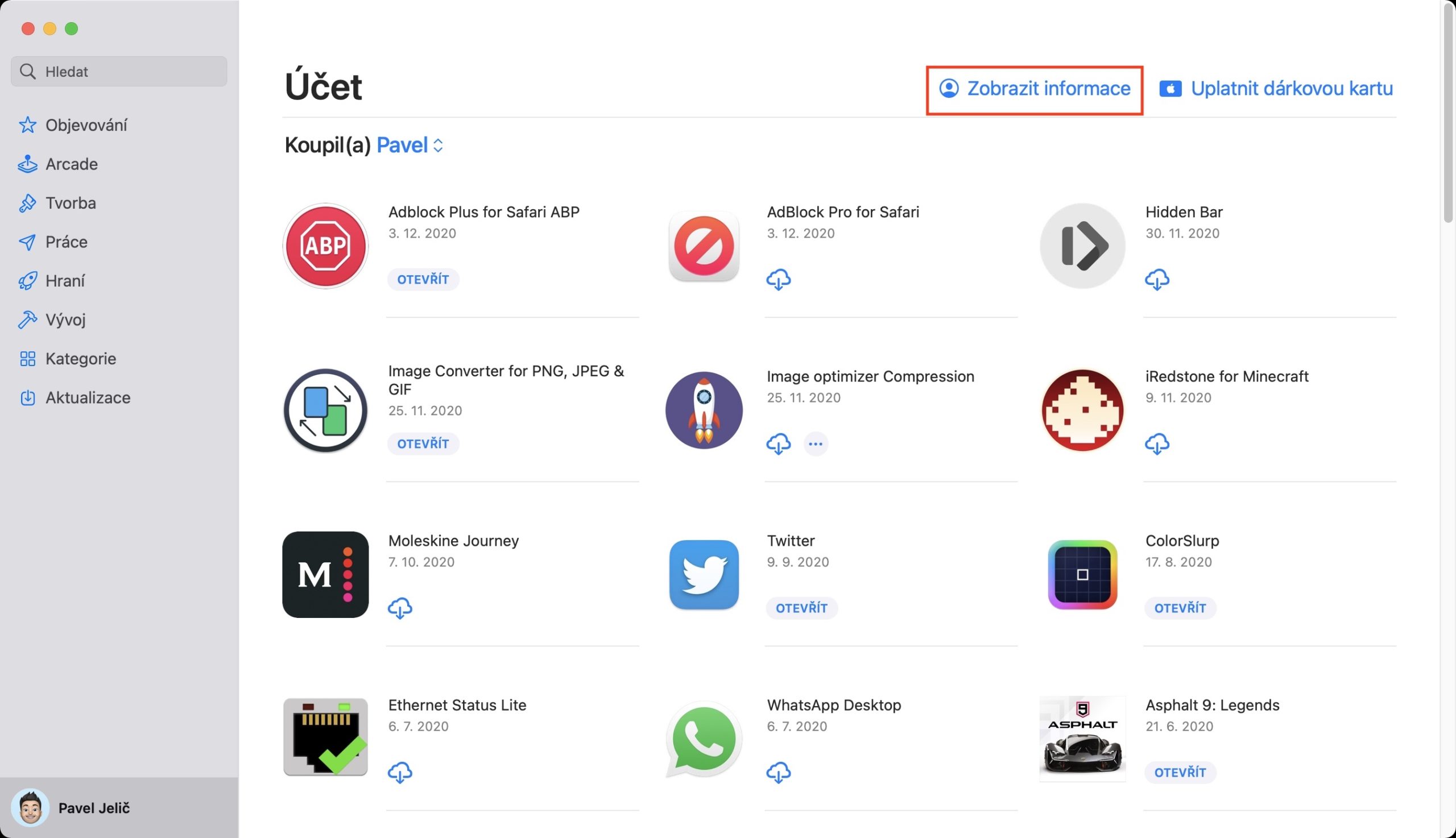Redownload Hidden Bar using cloud icon
1456x838 pixels.
[x=1157, y=280]
